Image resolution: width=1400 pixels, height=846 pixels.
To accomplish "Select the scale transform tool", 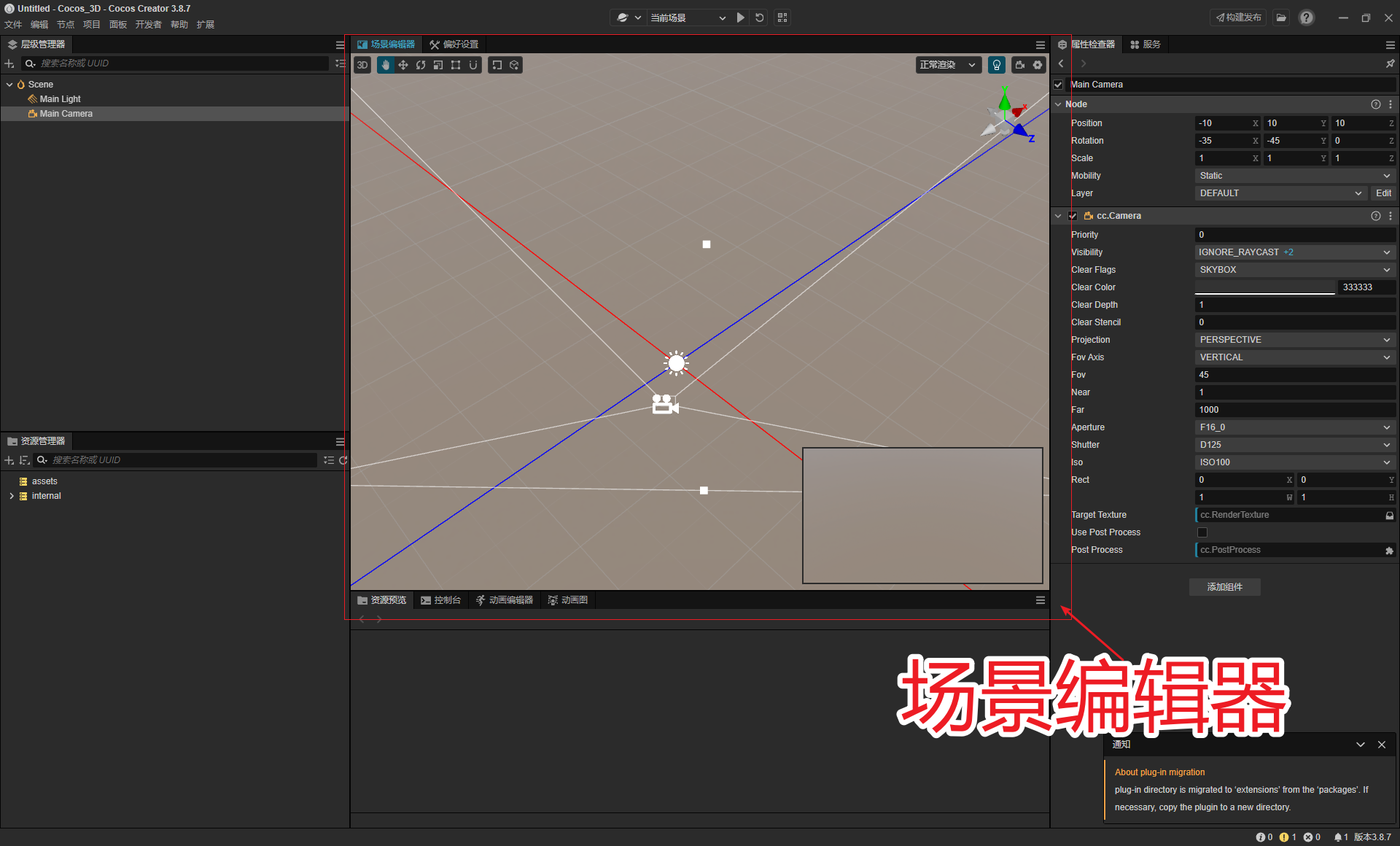I will coord(438,65).
